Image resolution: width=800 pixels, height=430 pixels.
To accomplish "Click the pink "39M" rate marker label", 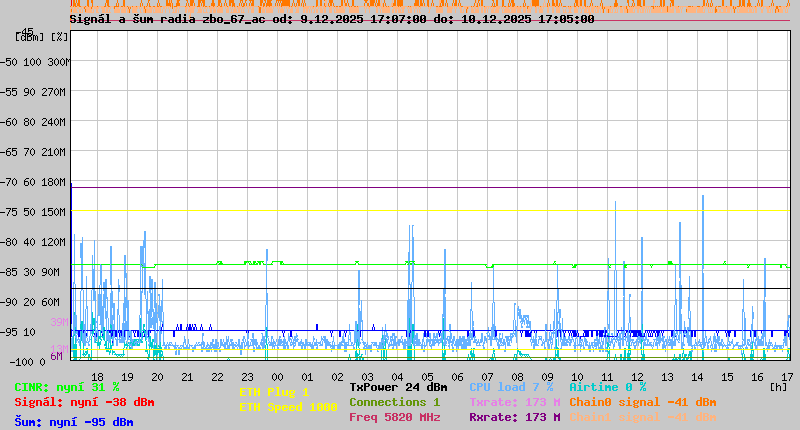I will coord(59,322).
